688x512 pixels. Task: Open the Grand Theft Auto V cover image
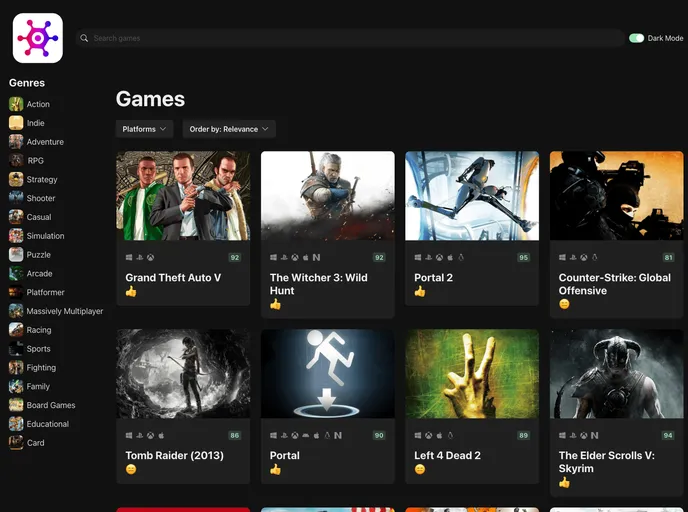(183, 196)
